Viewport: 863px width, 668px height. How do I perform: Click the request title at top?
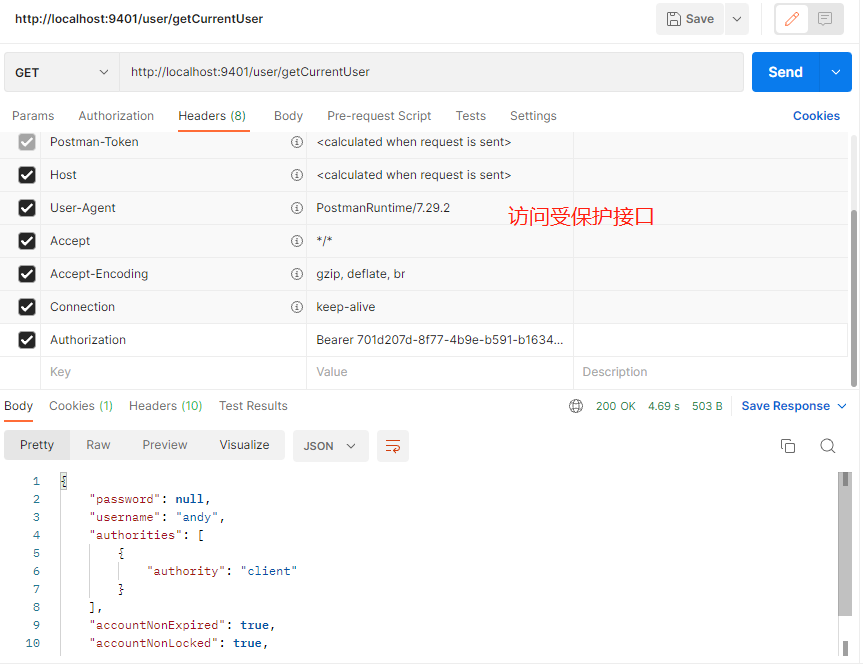pos(139,19)
